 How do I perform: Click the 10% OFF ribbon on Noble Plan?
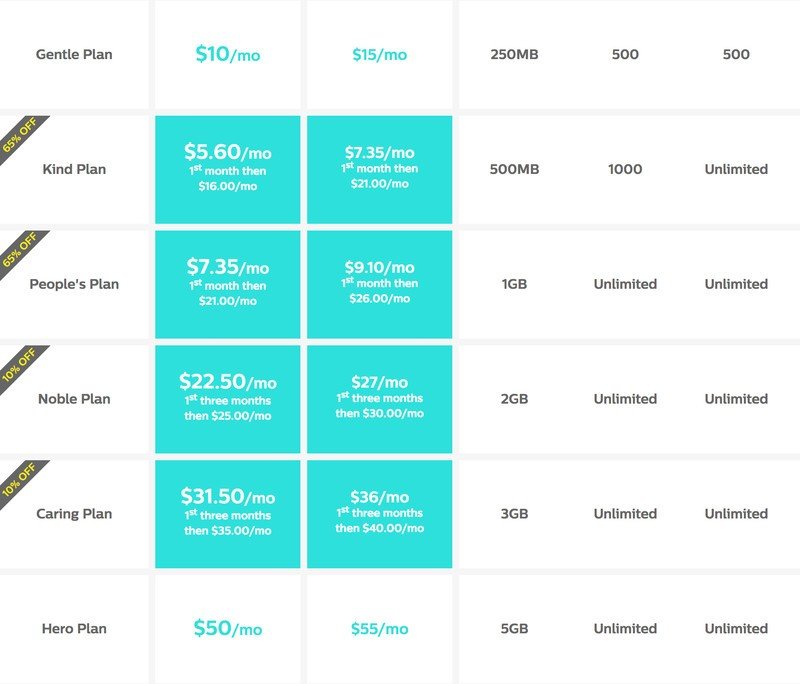19,363
